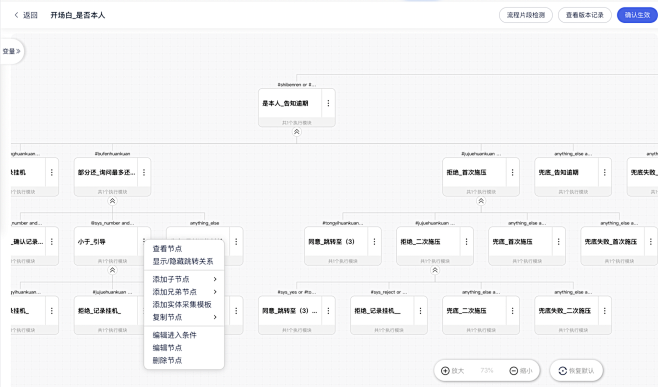The width and height of the screenshot is (658, 387).
Task: Click the 缩小 zoom-out minus icon
Action: tap(514, 371)
